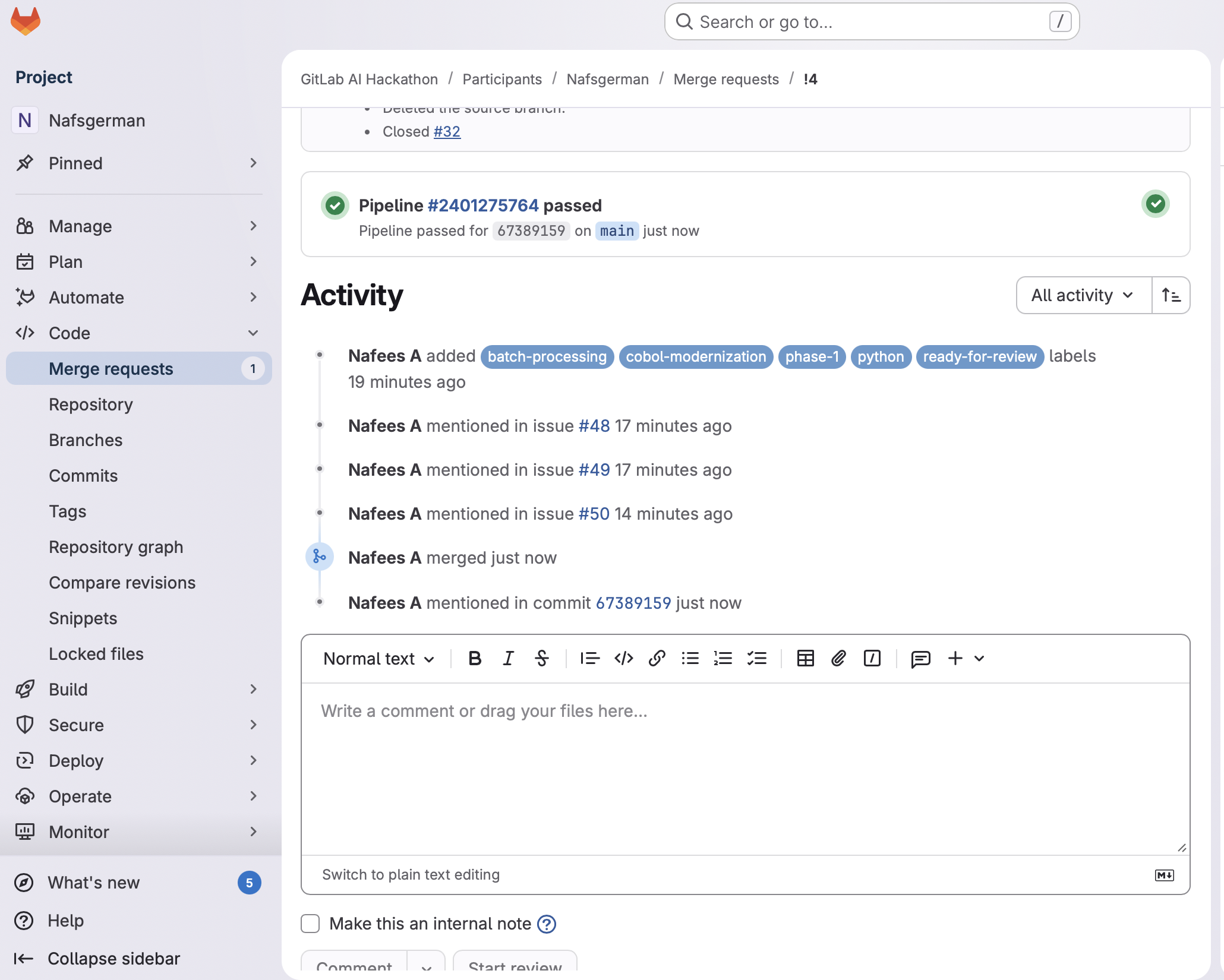
Task: Open the python label
Action: (x=880, y=356)
